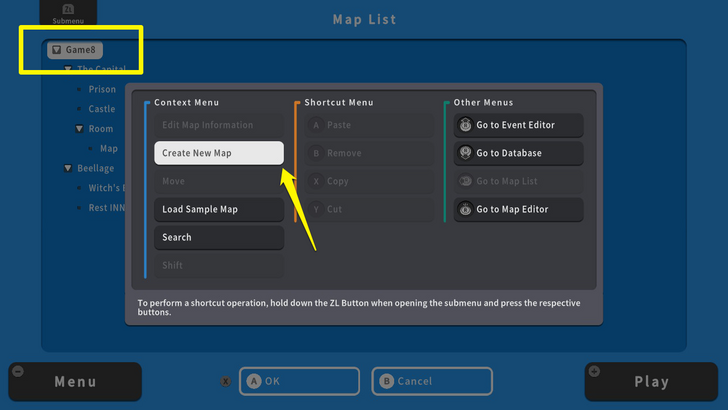Click the Other Menus heading

coord(483,102)
